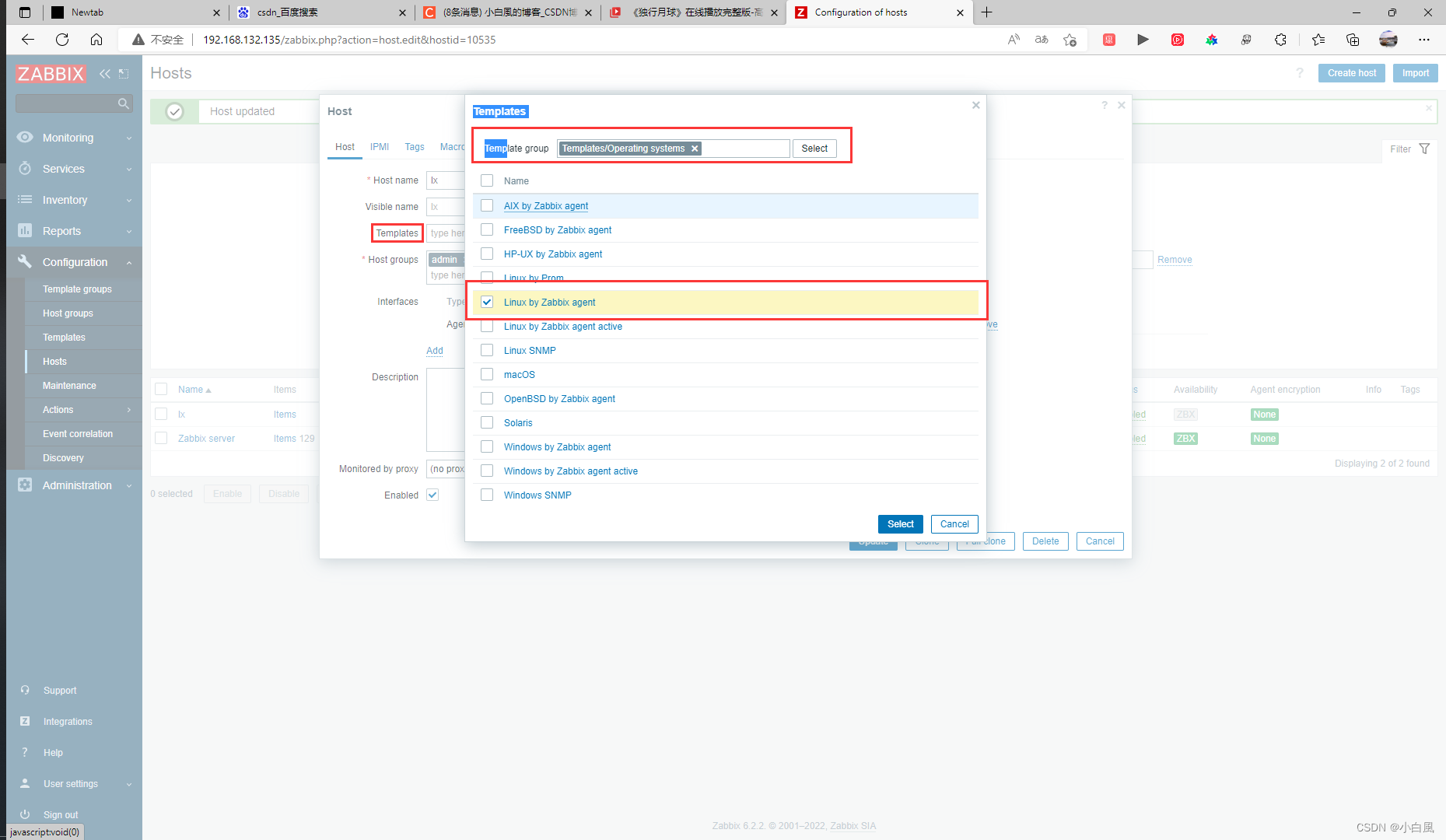Click the Template group input field
1446x840 pixels.
click(674, 149)
